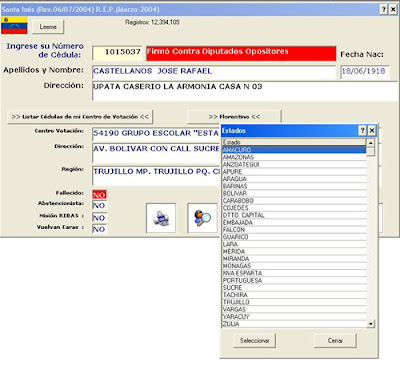Viewport: 400px width, 366px height.
Task: Click Listar Cédulas de mi Centro de Votación button
Action: click(x=80, y=117)
